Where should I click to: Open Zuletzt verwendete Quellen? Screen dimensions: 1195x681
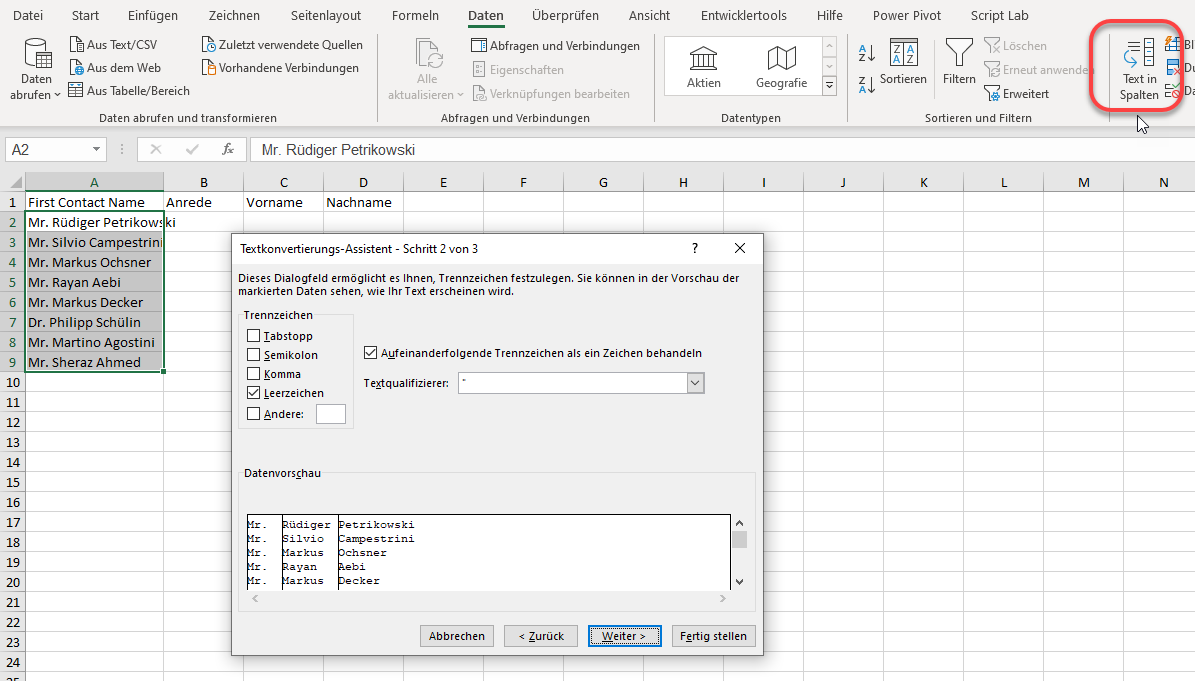[x=282, y=45]
